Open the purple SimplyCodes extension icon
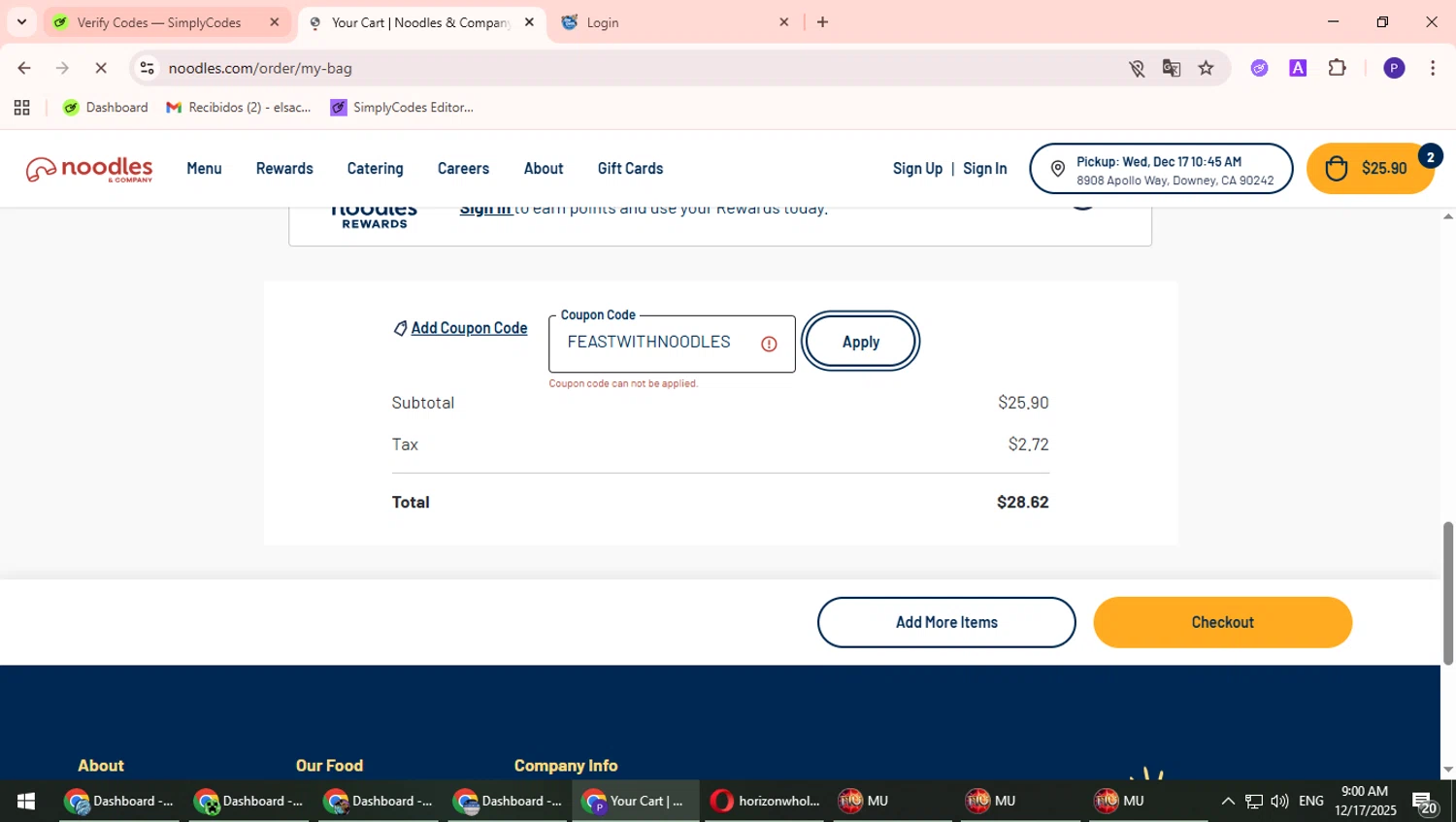 [x=1259, y=68]
